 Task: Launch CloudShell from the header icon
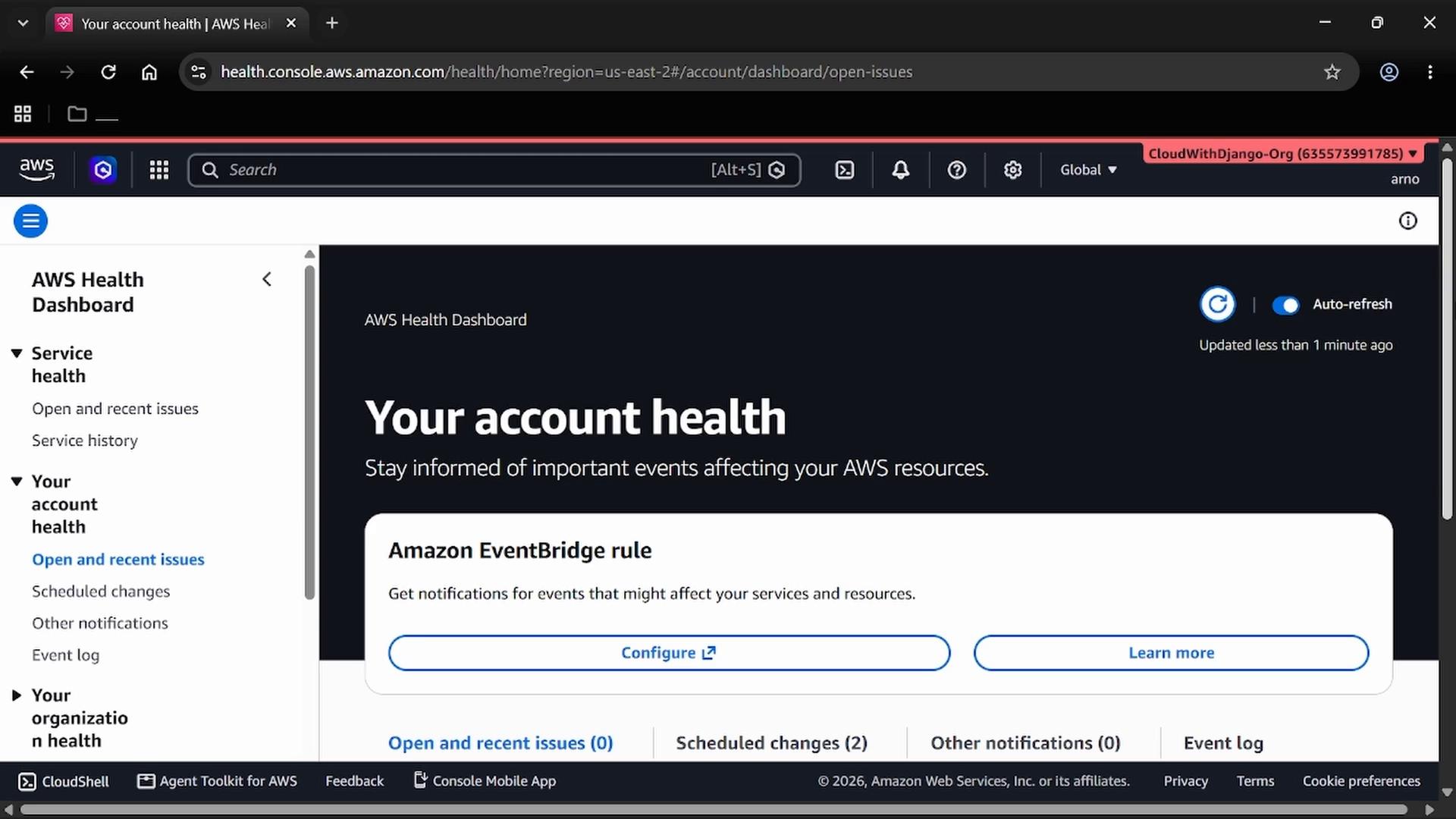click(x=844, y=170)
